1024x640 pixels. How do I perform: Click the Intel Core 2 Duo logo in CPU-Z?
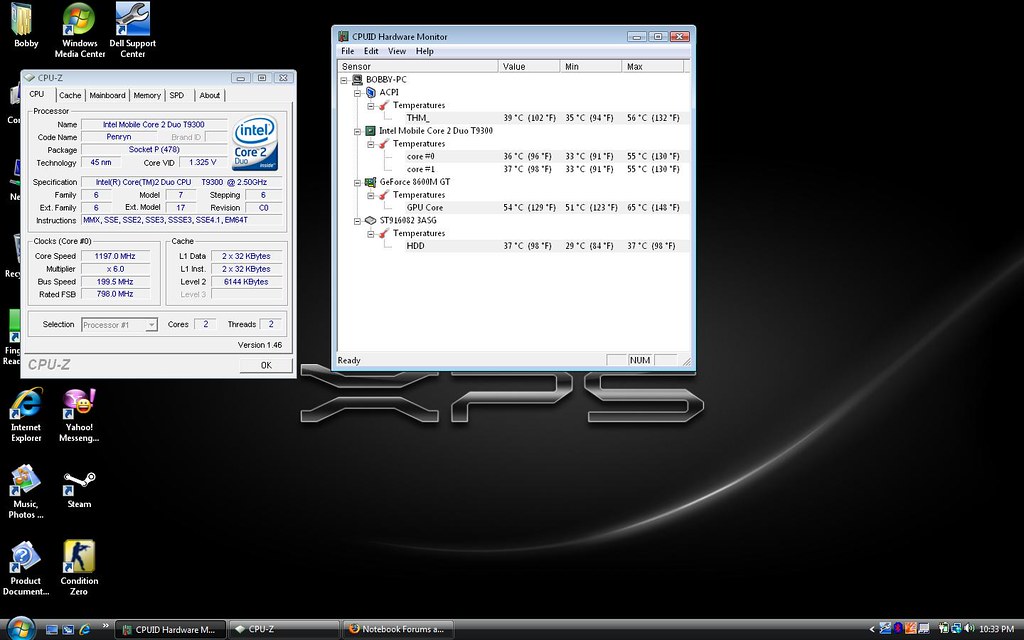point(255,144)
